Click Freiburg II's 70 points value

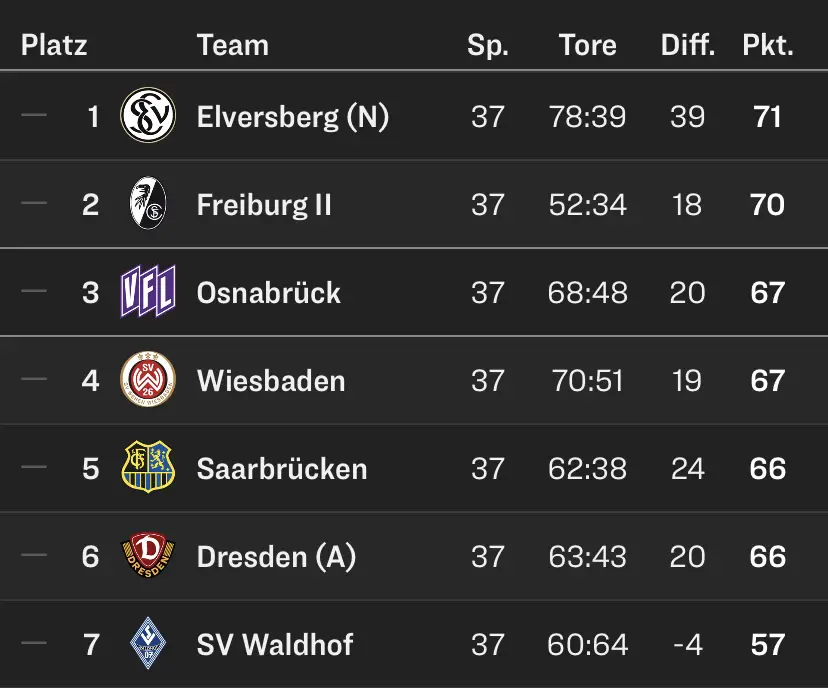tap(767, 205)
